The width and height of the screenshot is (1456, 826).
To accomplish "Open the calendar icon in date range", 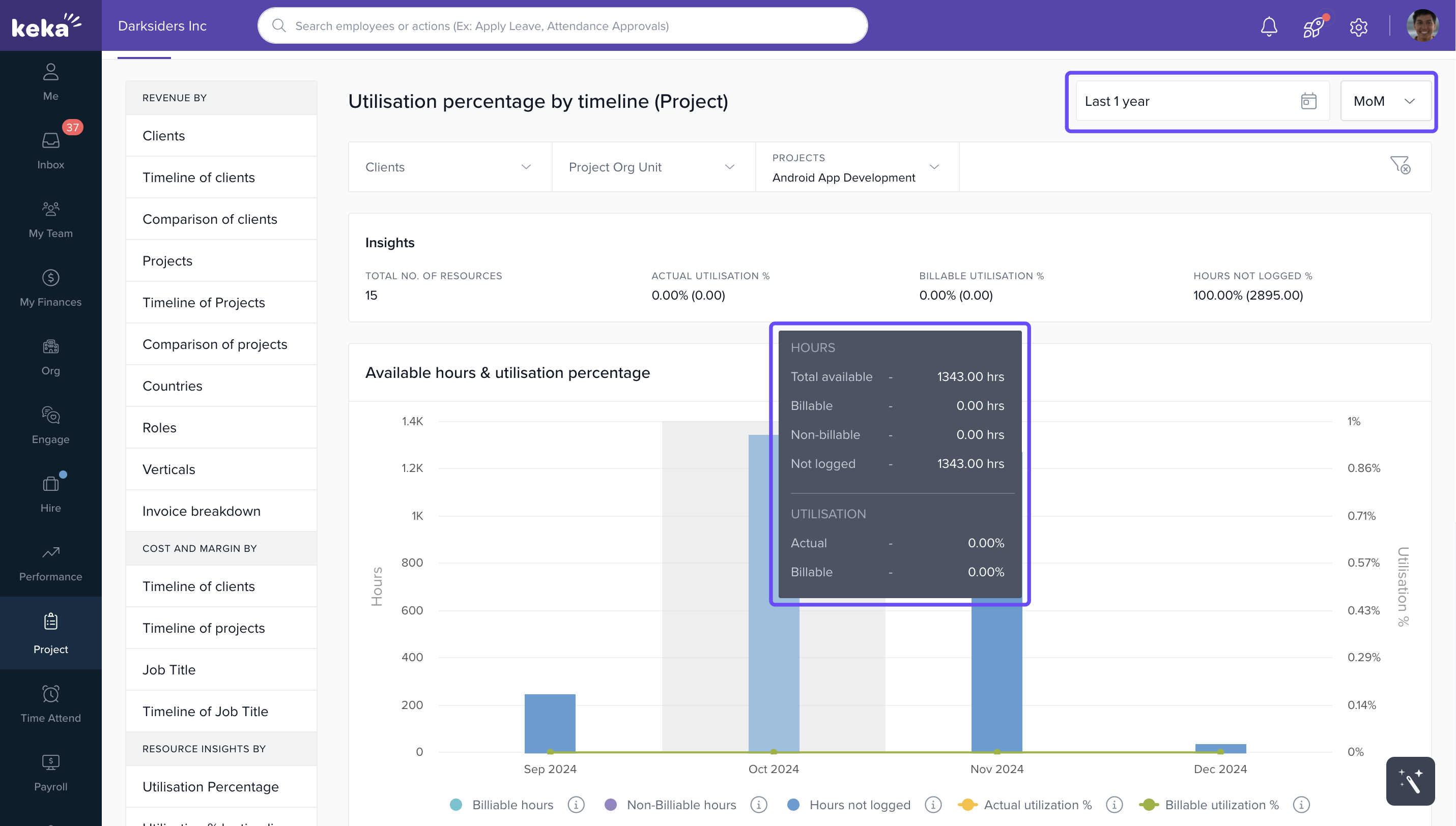I will pyautogui.click(x=1308, y=101).
